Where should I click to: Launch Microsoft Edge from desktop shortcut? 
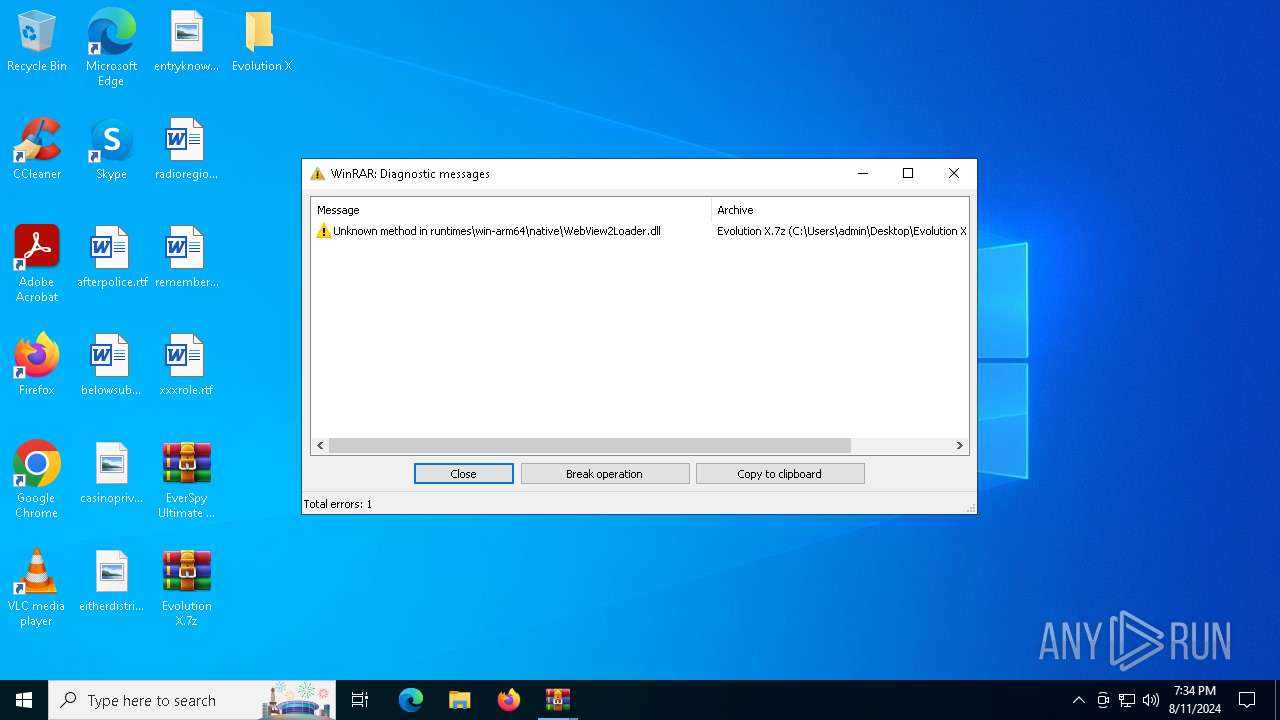(111, 48)
